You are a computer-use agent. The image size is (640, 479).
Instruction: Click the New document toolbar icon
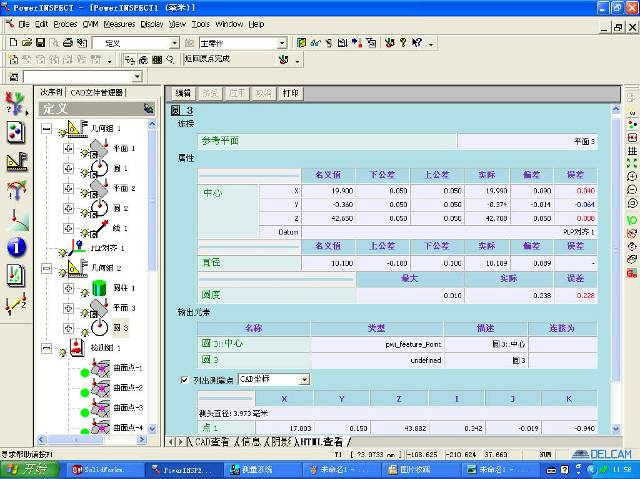point(13,42)
